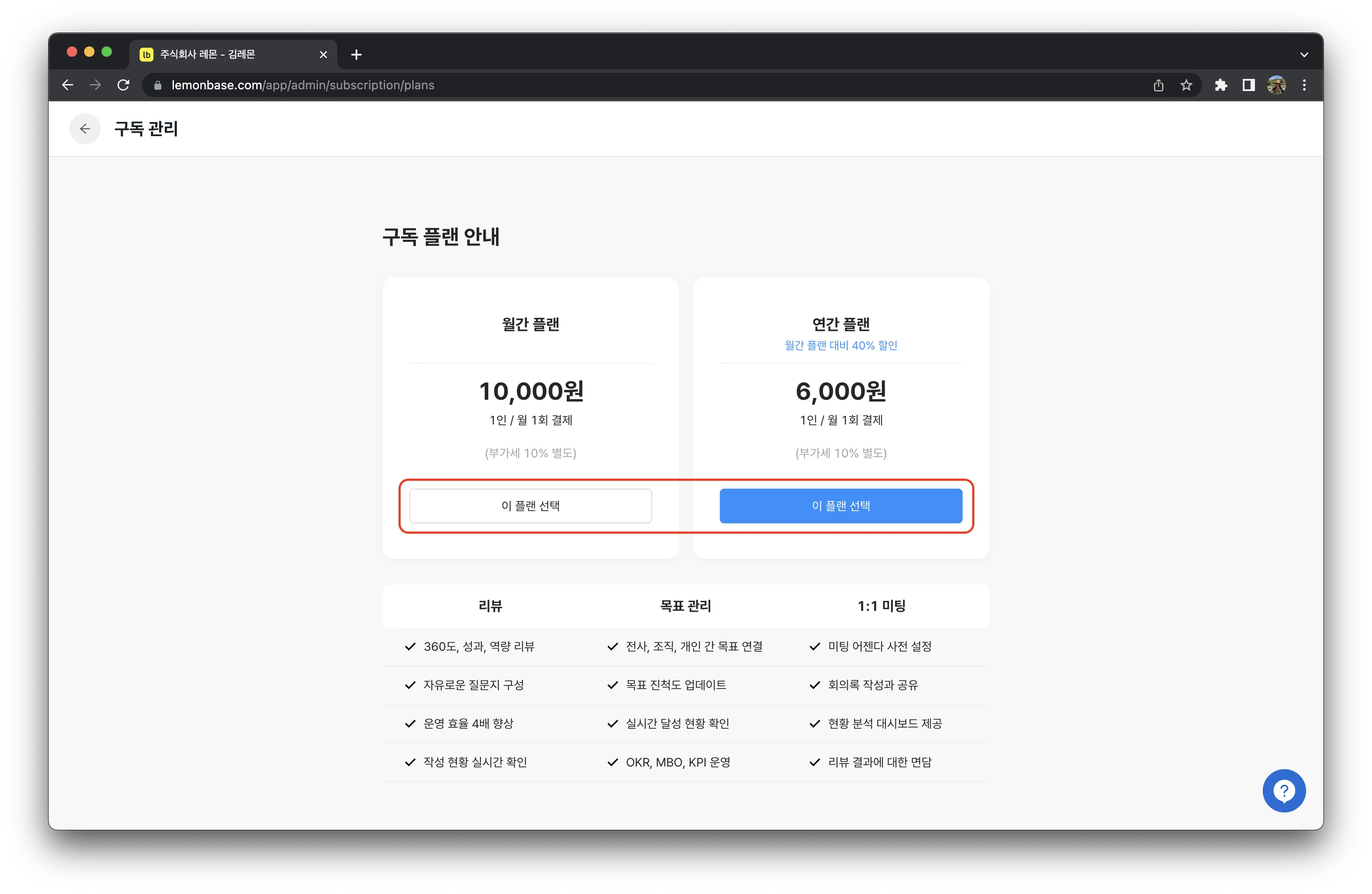
Task: Click the browser forward arrow
Action: click(x=95, y=85)
